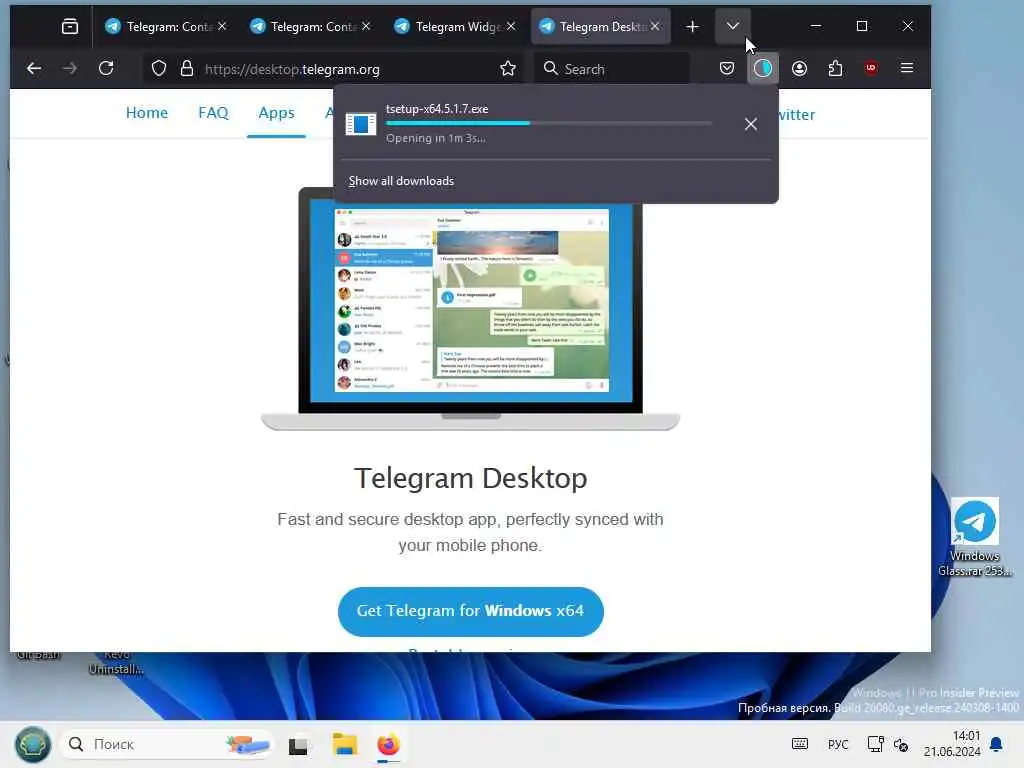Open the Home page link
Image resolution: width=1024 pixels, height=768 pixels.
point(147,113)
